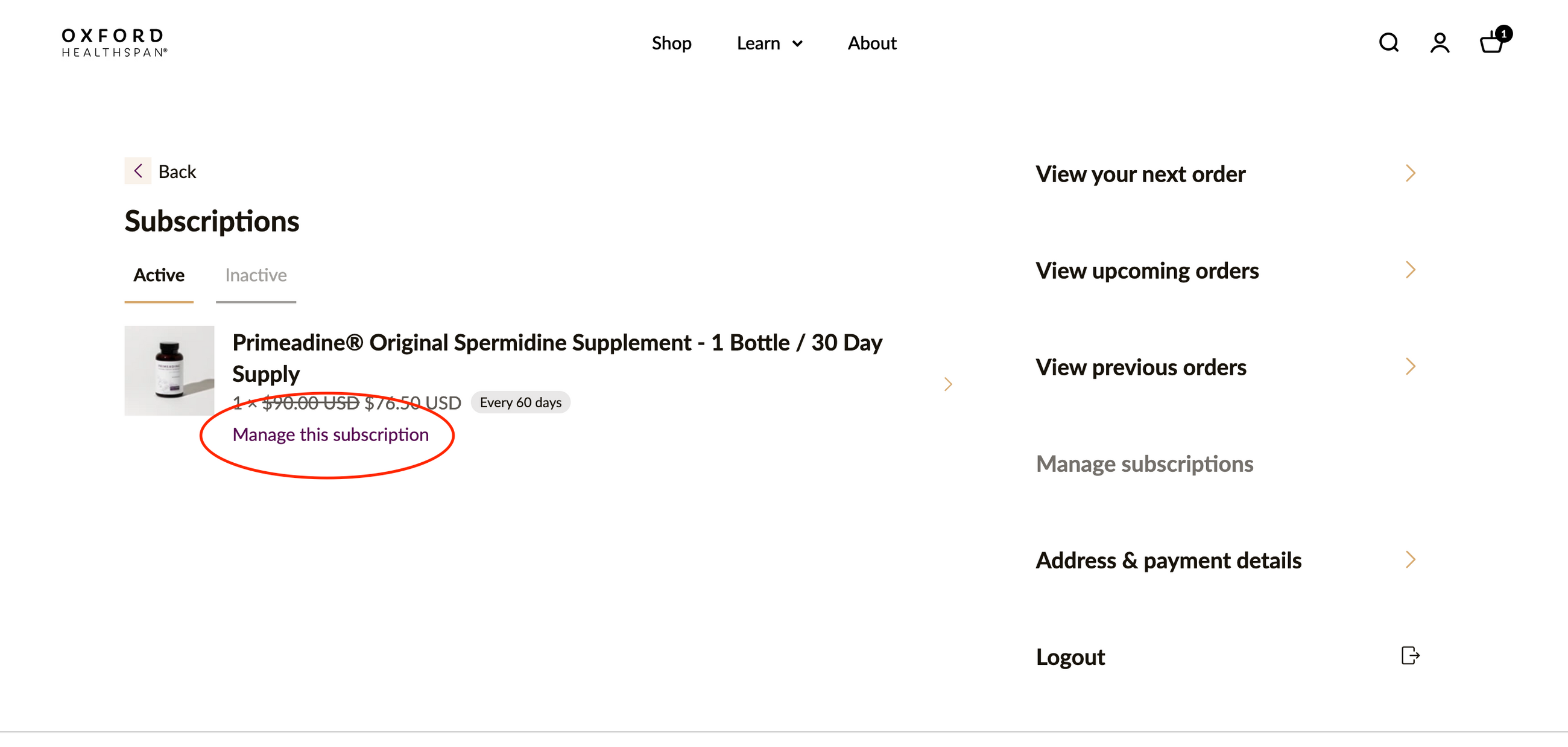Click chevron beside Address & payment details
This screenshot has width=1568, height=747.
coord(1411,559)
